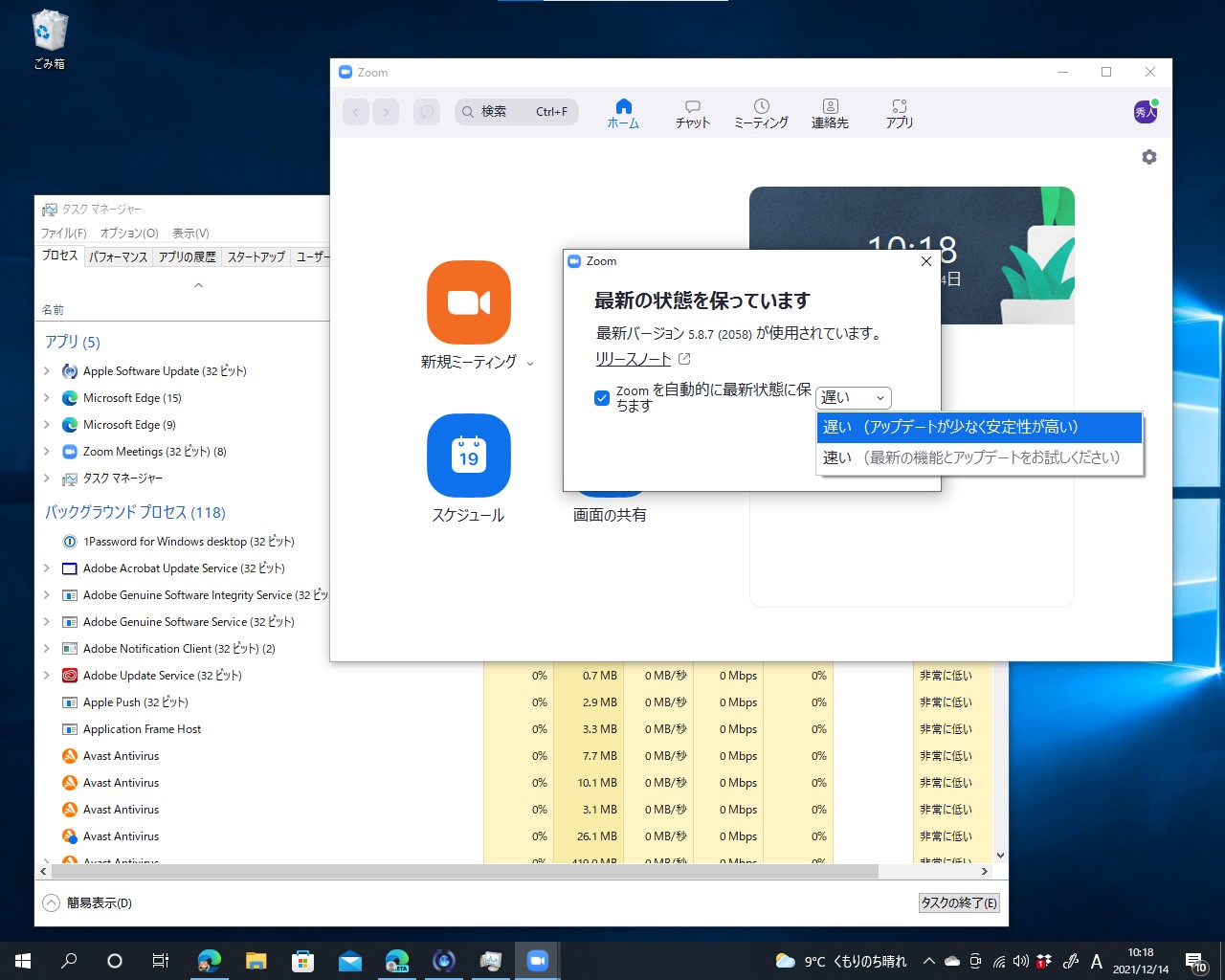
Task: Uncheck Zoom automatic update option
Action: (x=602, y=399)
